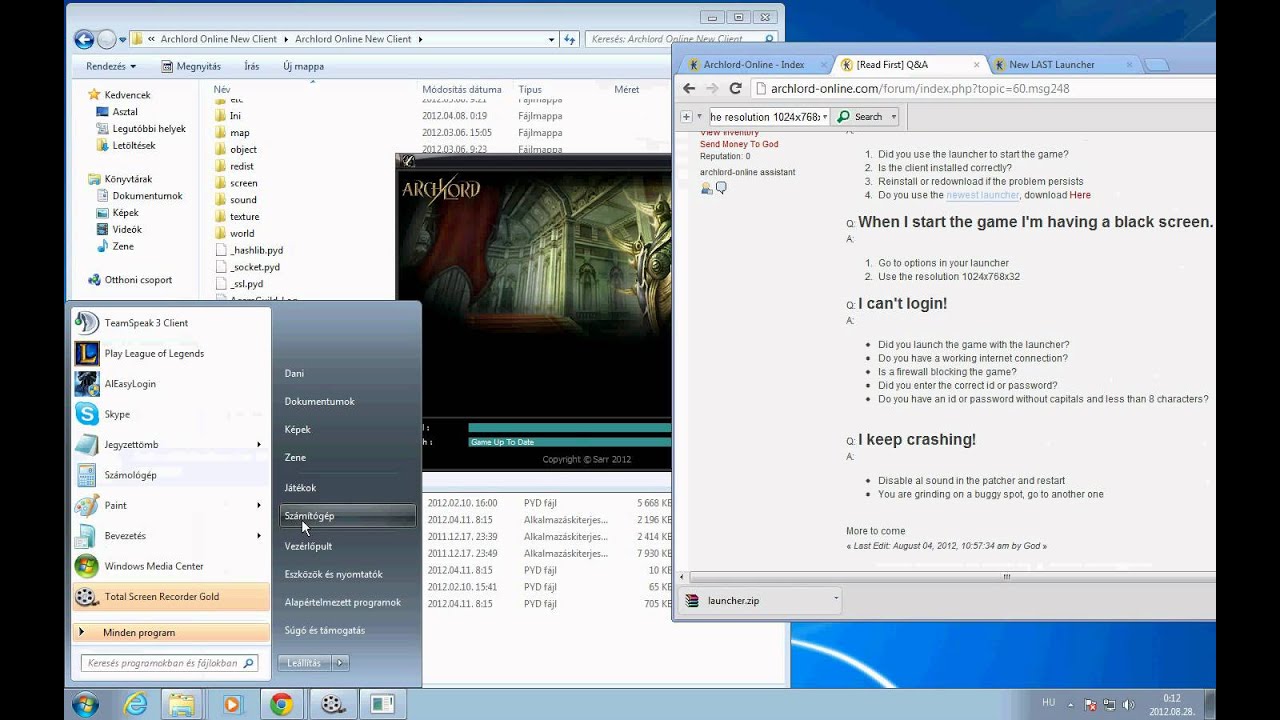Open the Search button dropdown arrow
Viewport: 1280px width, 720px height.
[893, 117]
